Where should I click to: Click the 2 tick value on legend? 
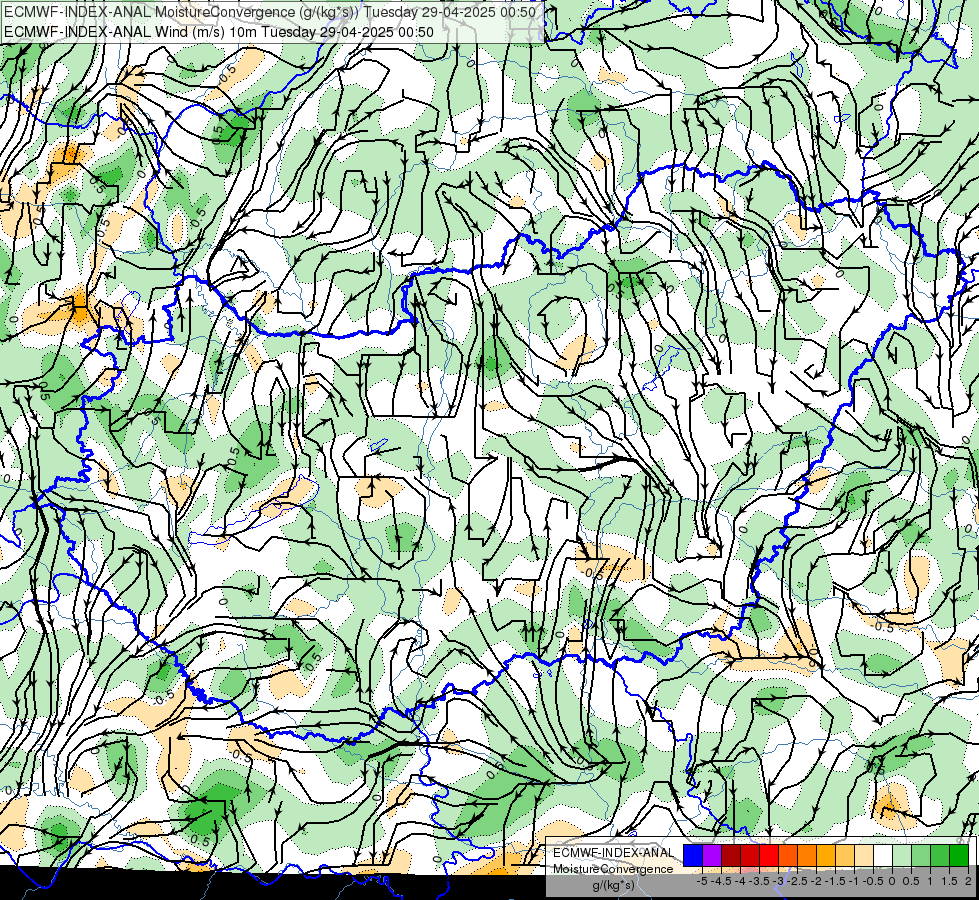click(x=968, y=881)
